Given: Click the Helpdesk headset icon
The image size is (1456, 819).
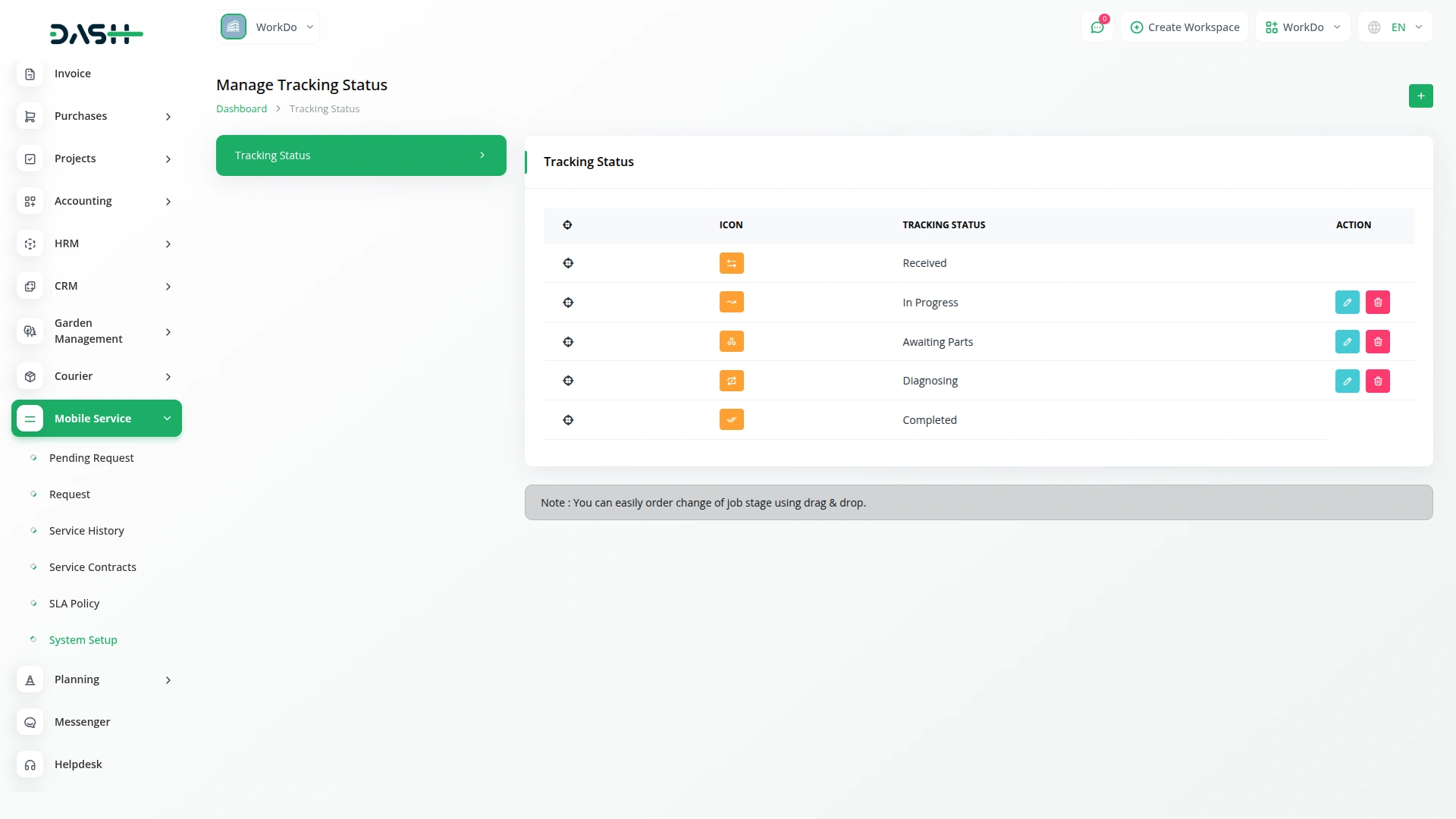Looking at the screenshot, I should (x=30, y=764).
